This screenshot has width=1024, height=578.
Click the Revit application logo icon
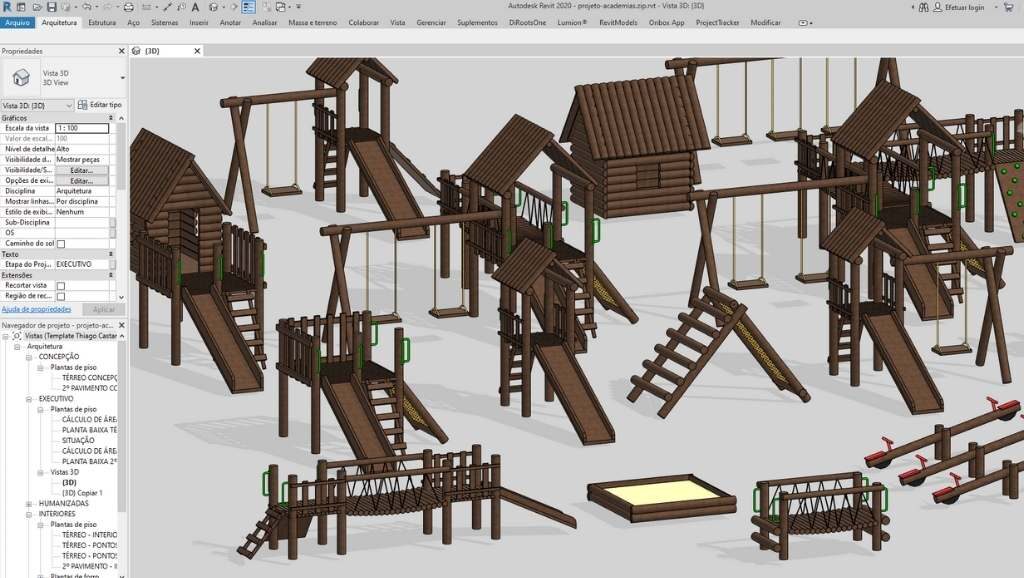[x=7, y=7]
